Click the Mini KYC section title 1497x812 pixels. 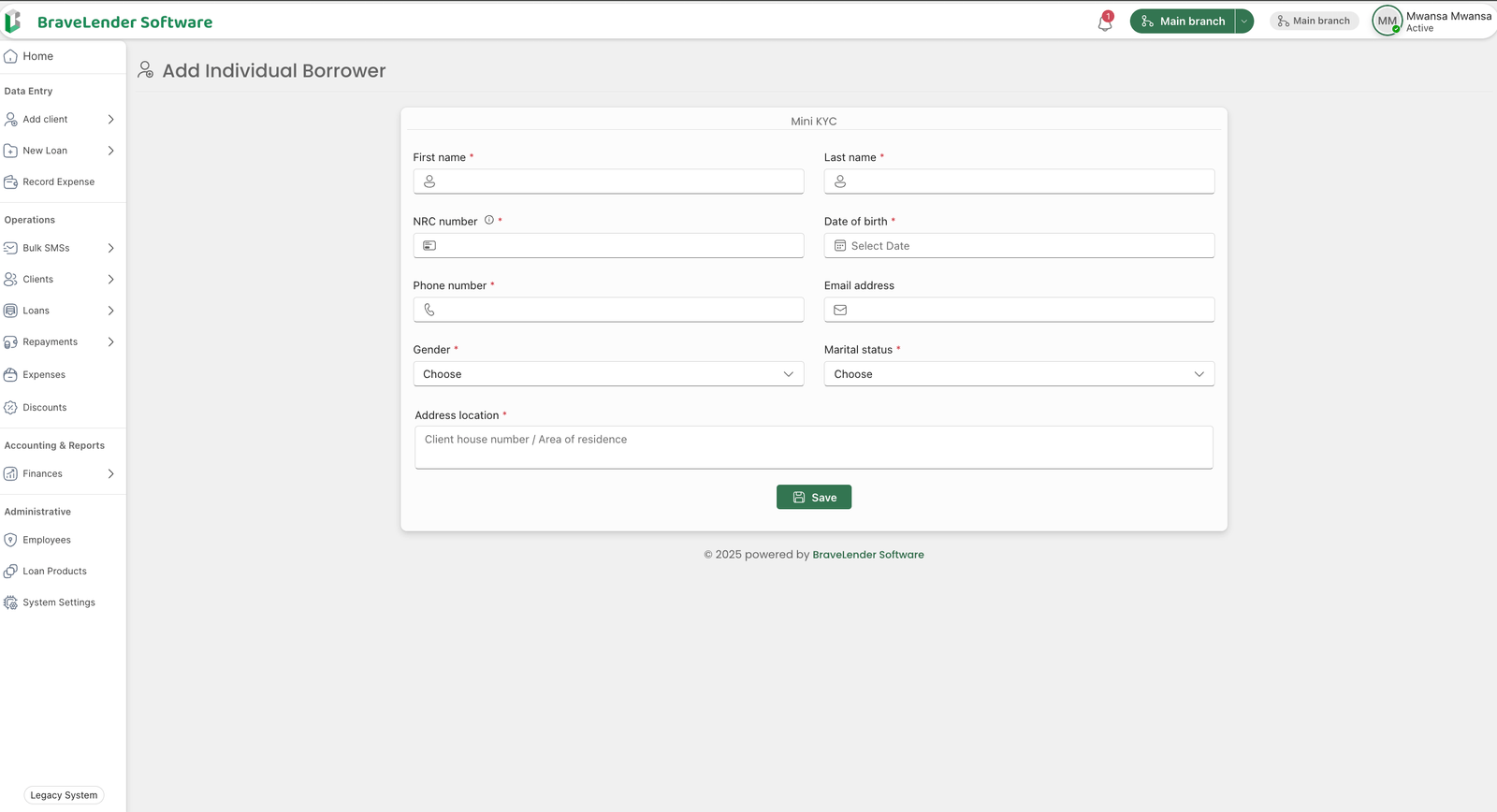(x=814, y=122)
